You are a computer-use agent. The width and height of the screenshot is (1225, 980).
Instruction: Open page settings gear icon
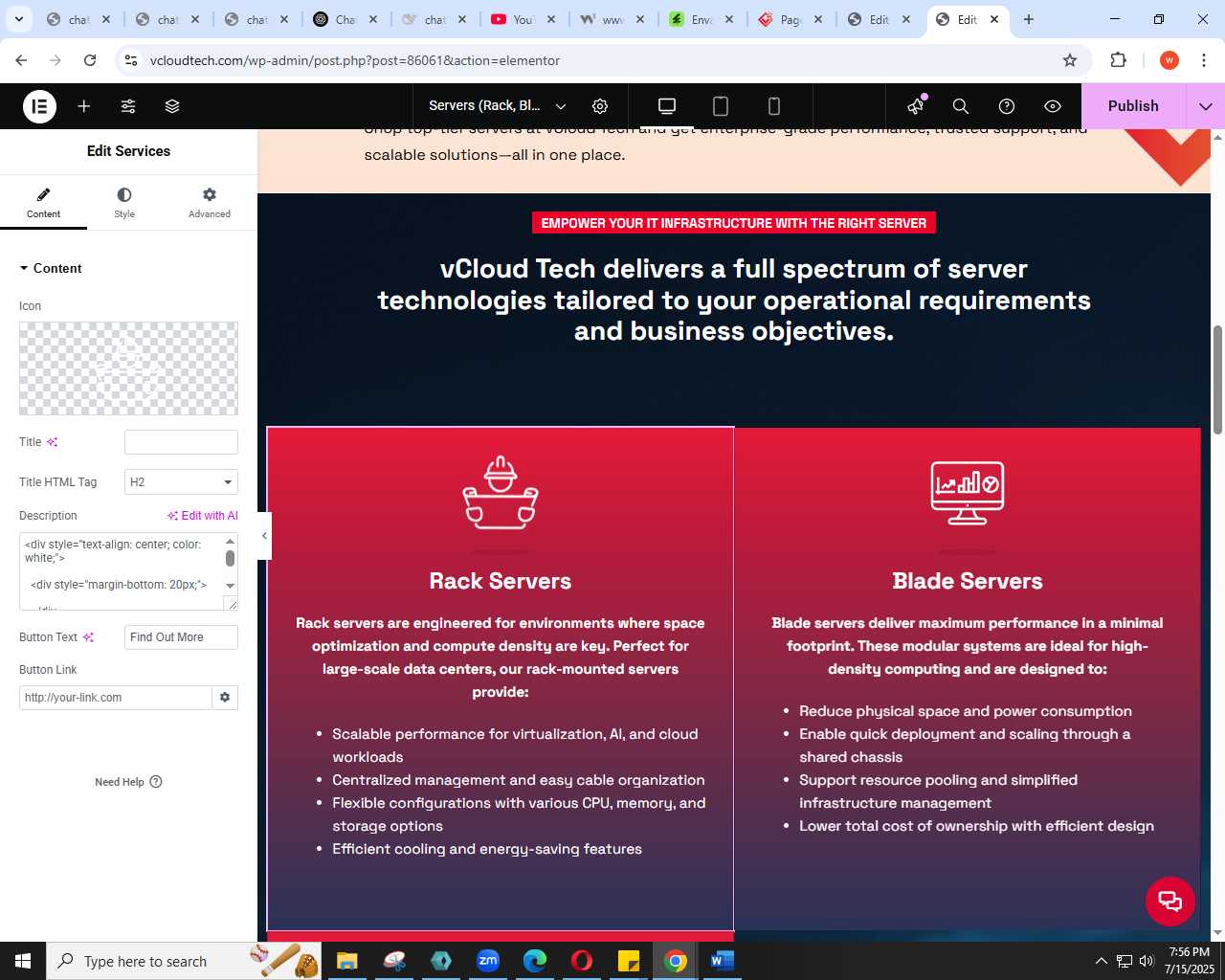coord(600,106)
